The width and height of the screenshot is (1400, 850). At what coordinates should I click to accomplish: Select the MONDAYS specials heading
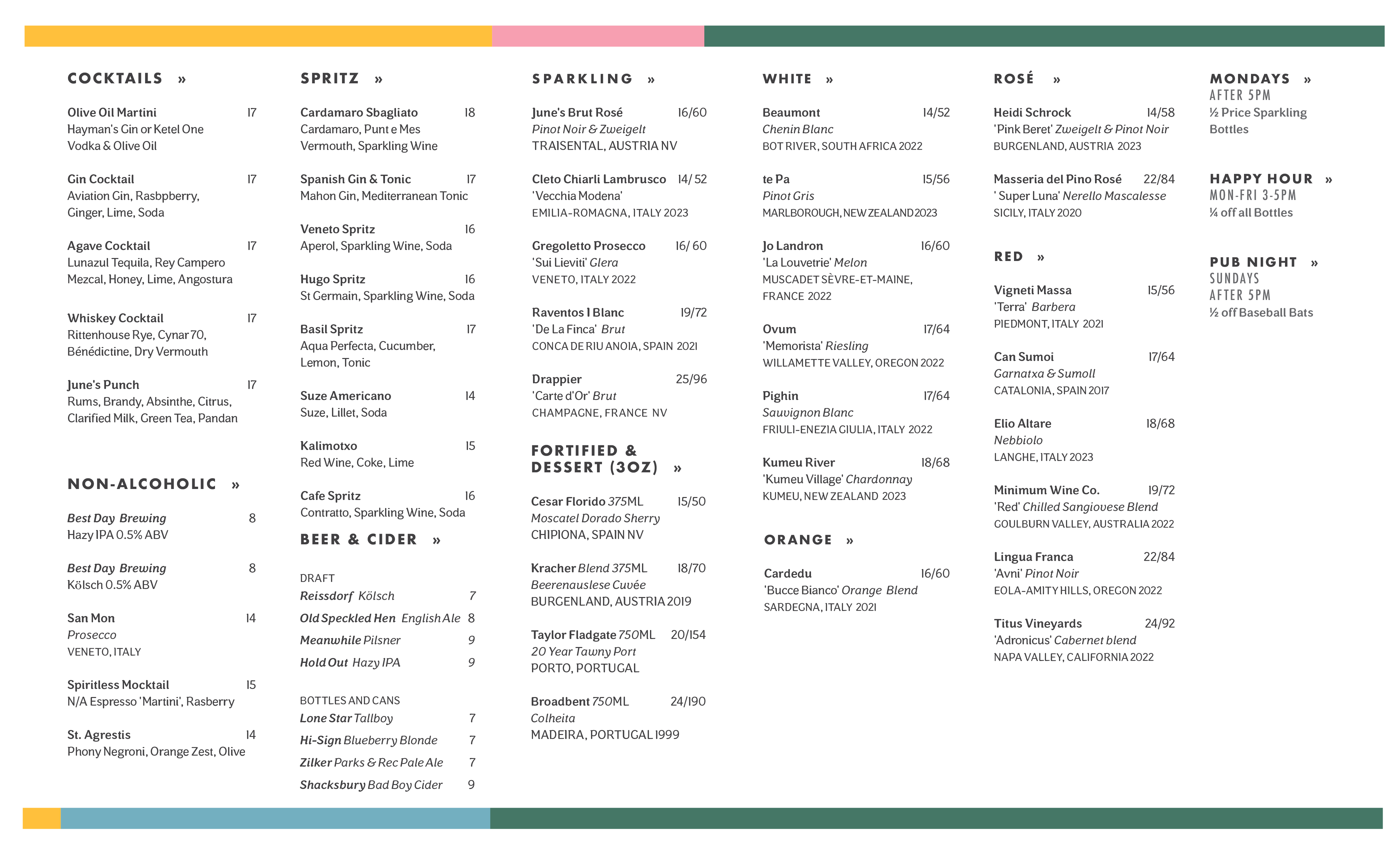pyautogui.click(x=1249, y=79)
